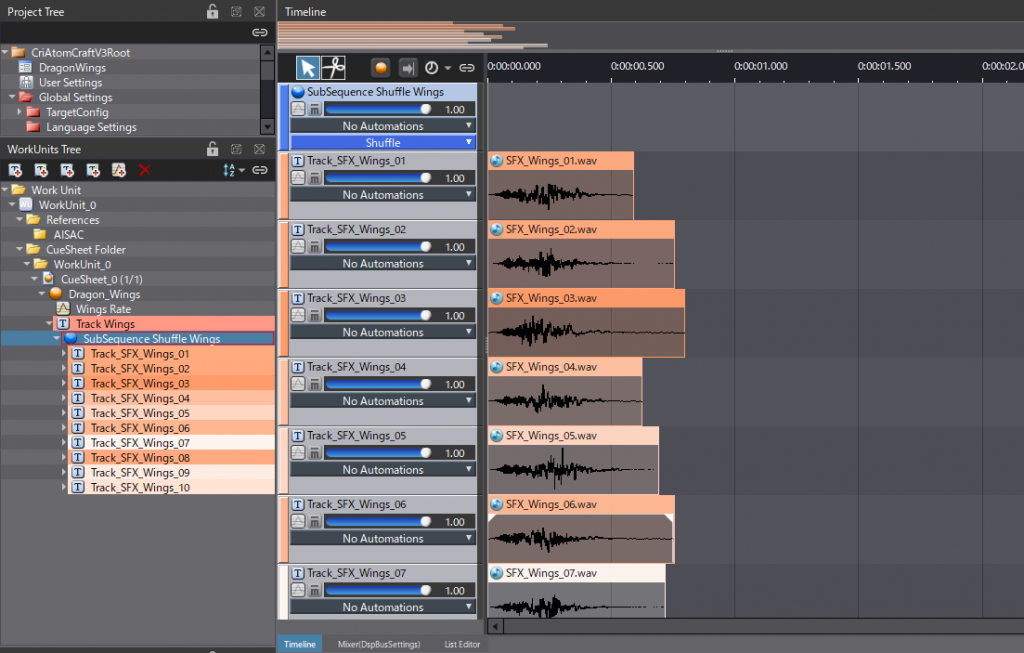1024x653 pixels.
Task: Open the A-Z sort order options
Action: (233, 170)
